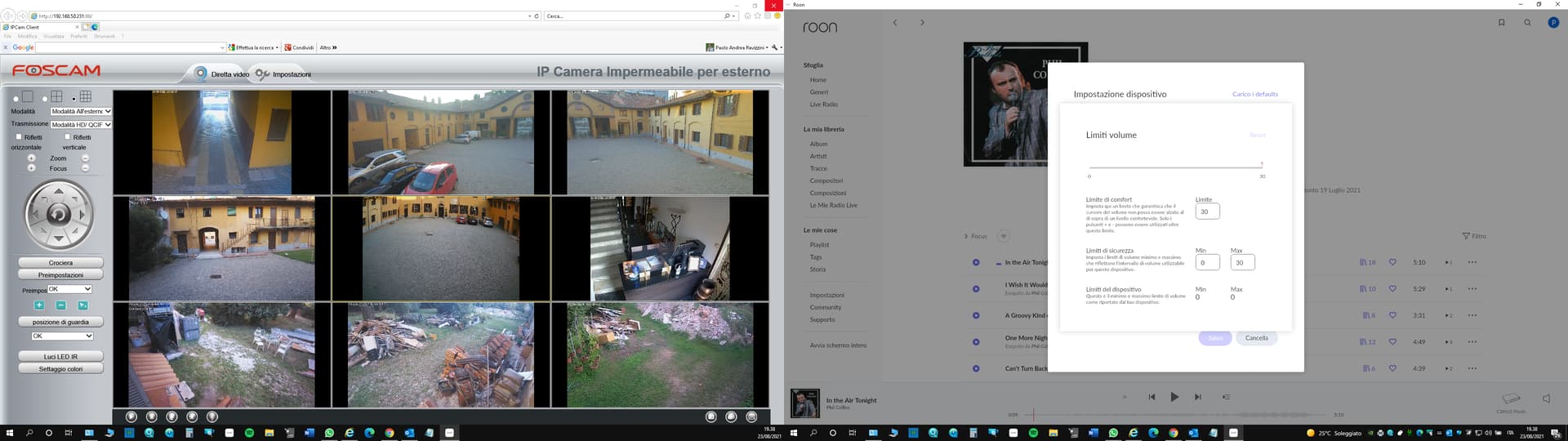Click the Luci LED IR button
1568x441 pixels.
60,357
